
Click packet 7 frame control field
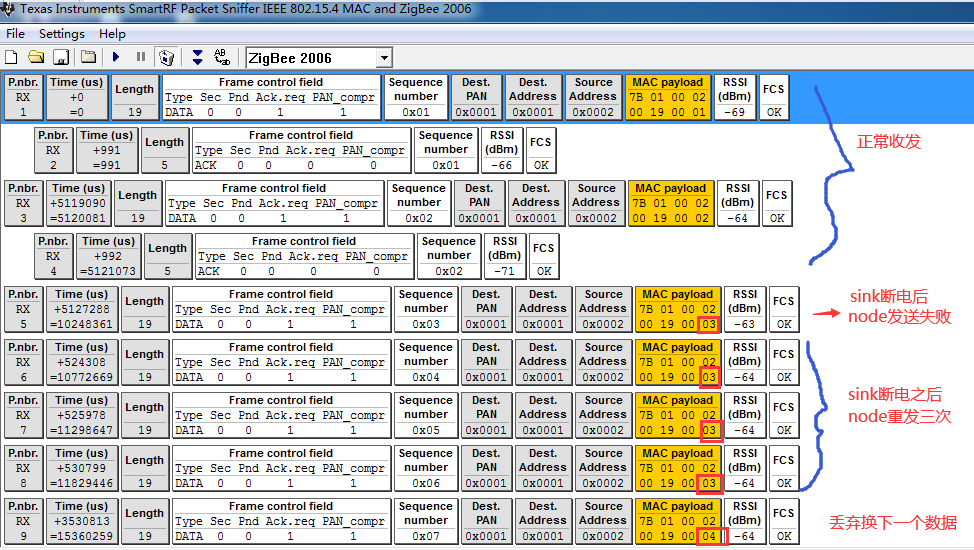281,415
